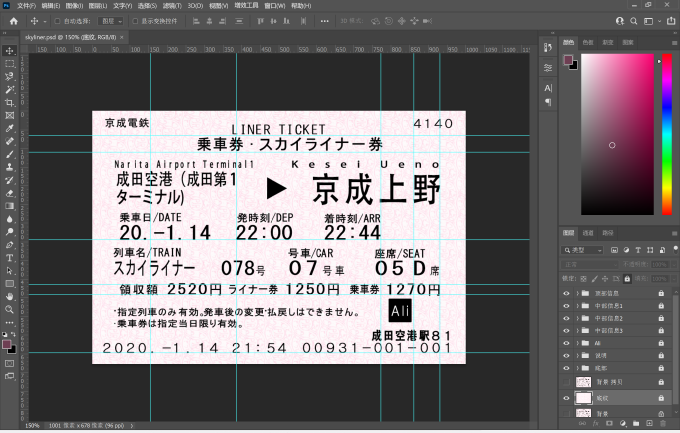This screenshot has height=433, width=680.
Task: Select the Pen tool
Action: pos(9,245)
